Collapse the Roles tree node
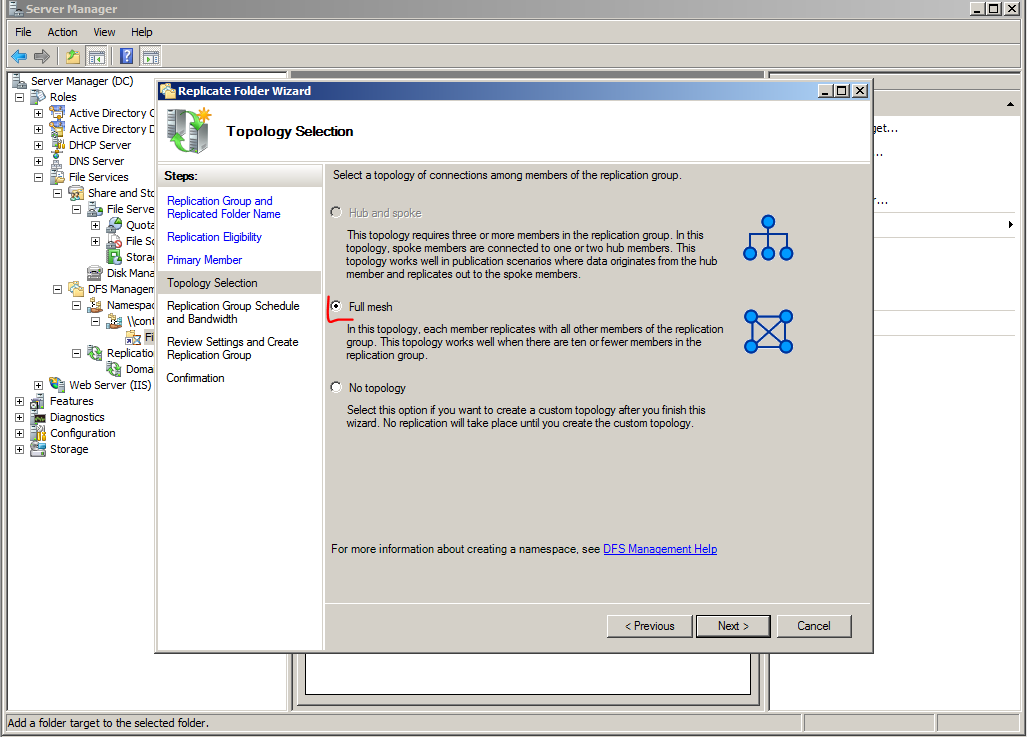This screenshot has height=737, width=1027. (x=20, y=97)
